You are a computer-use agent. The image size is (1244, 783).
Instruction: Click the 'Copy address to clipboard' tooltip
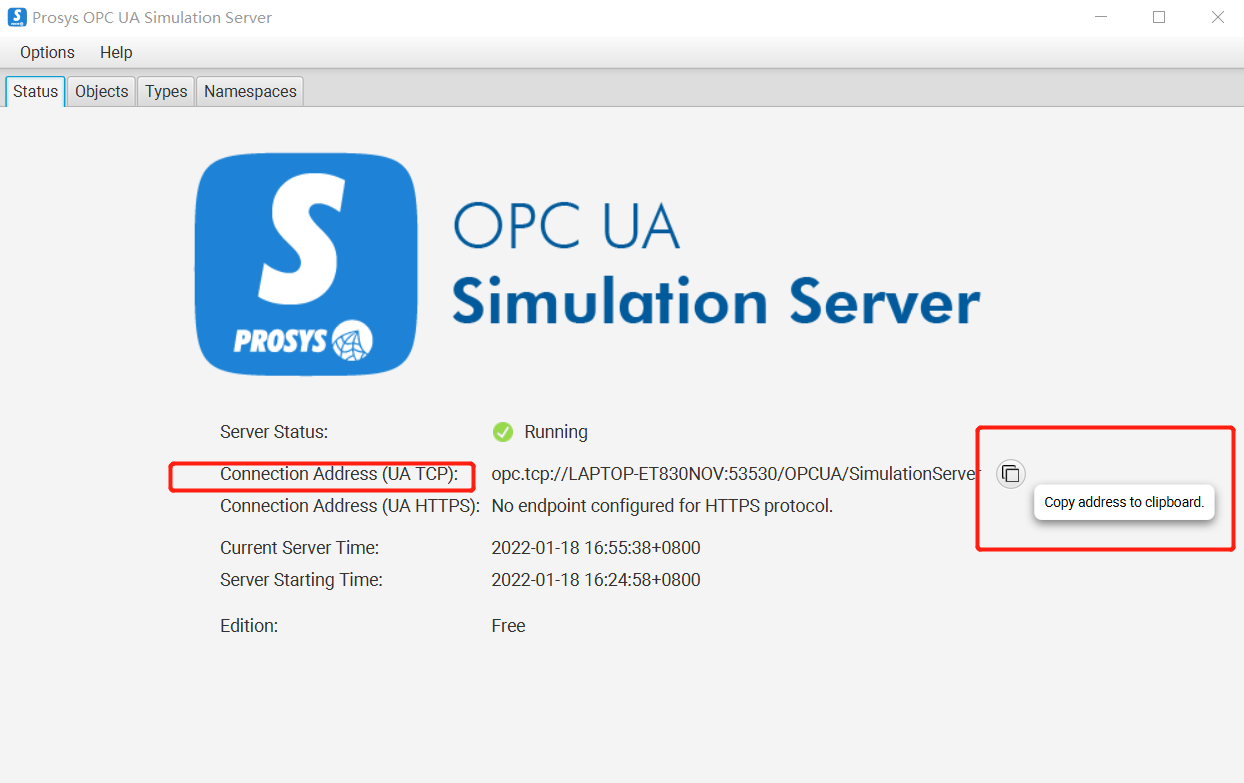1124,502
